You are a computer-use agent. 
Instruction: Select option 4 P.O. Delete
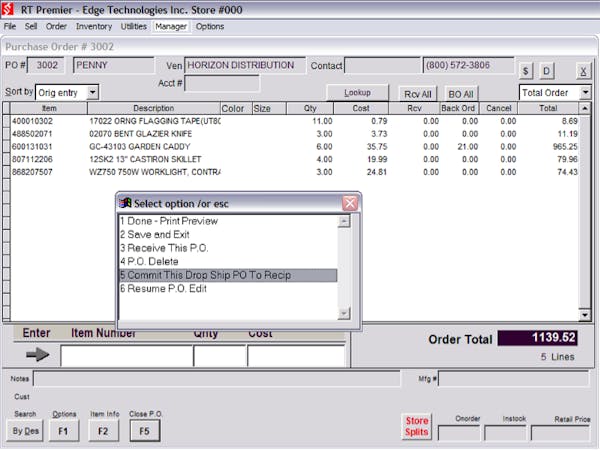pyautogui.click(x=228, y=261)
